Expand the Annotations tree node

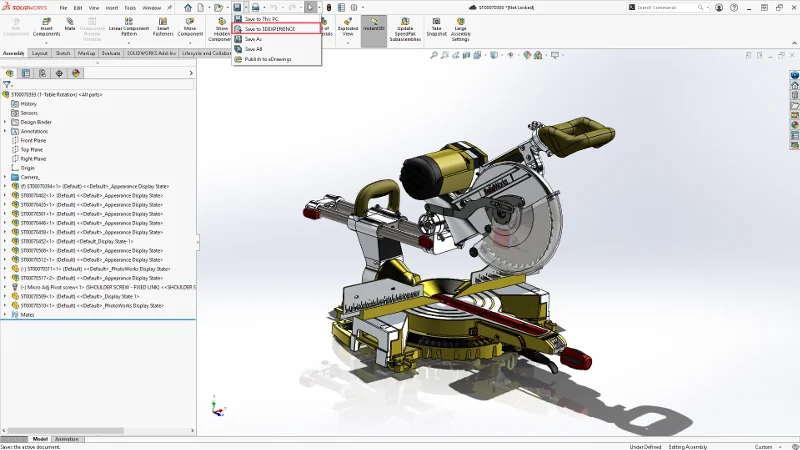pyautogui.click(x=5, y=131)
